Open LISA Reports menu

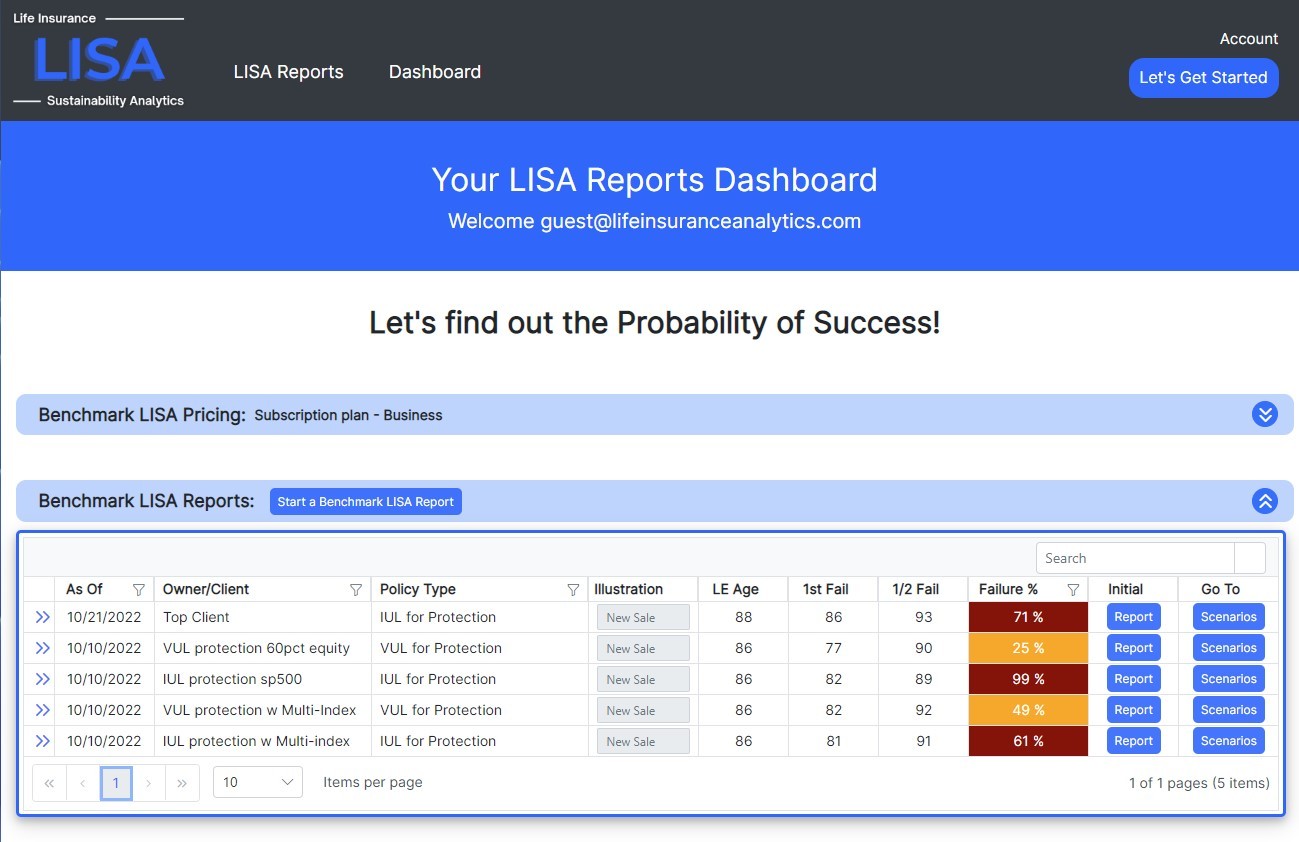[x=288, y=72]
